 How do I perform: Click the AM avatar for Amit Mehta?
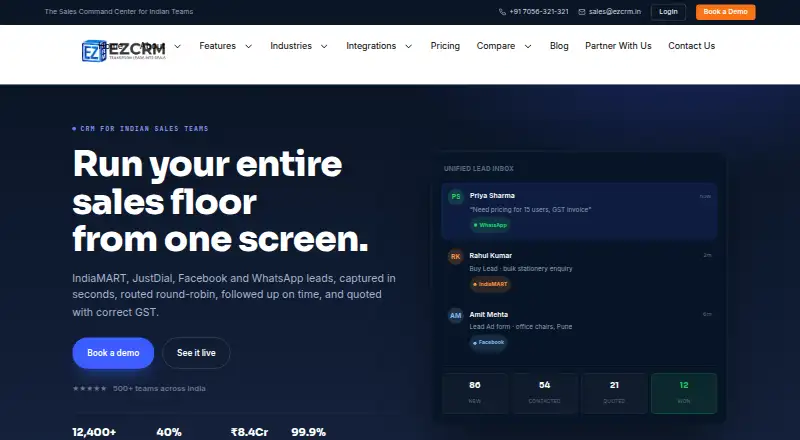[456, 315]
